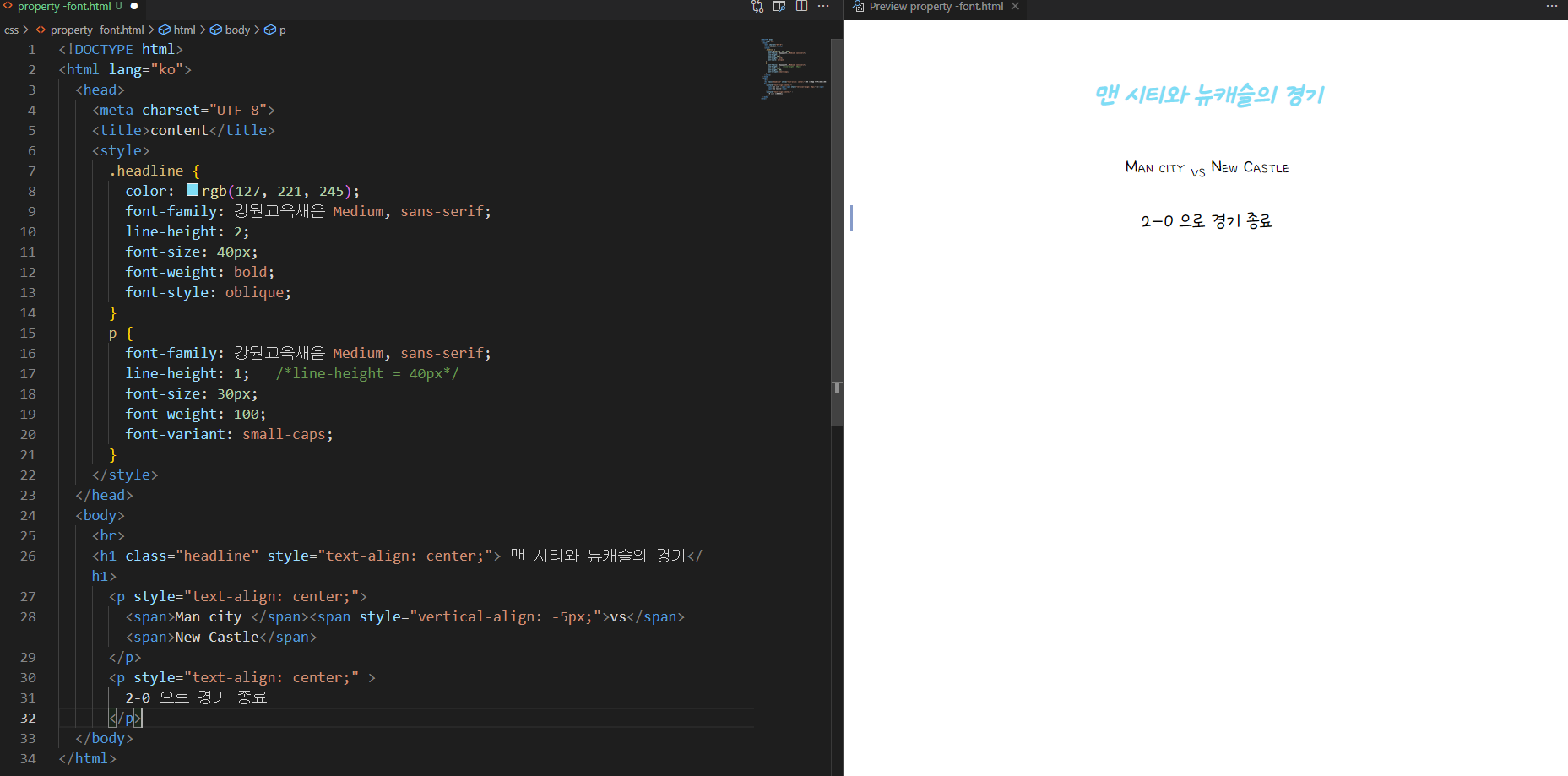Click the code minimap thumbnail
Viewport: 1568px width, 776px height.
tap(792, 69)
